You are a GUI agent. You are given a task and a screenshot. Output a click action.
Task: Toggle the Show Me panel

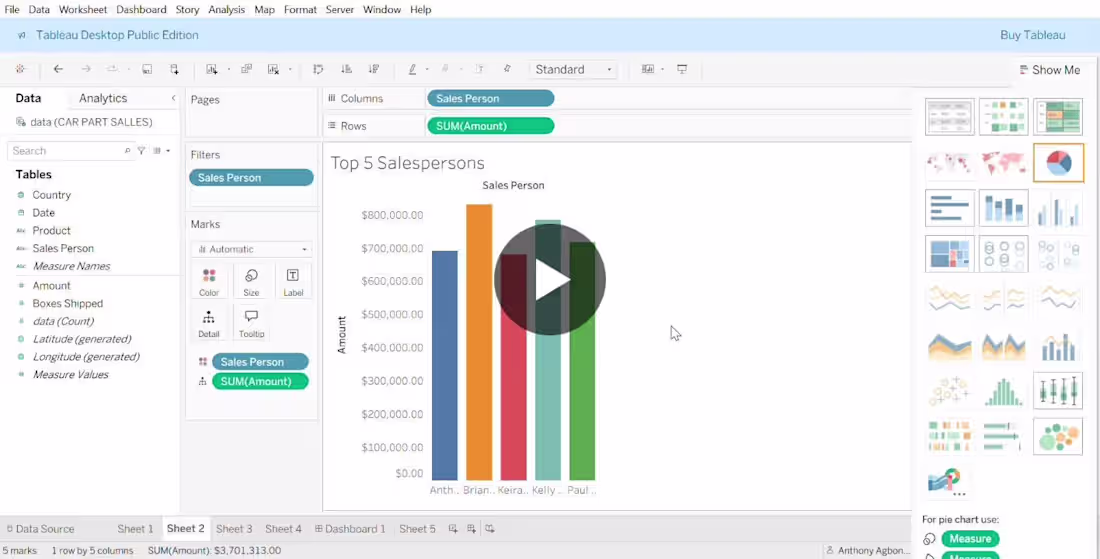(x=1049, y=70)
